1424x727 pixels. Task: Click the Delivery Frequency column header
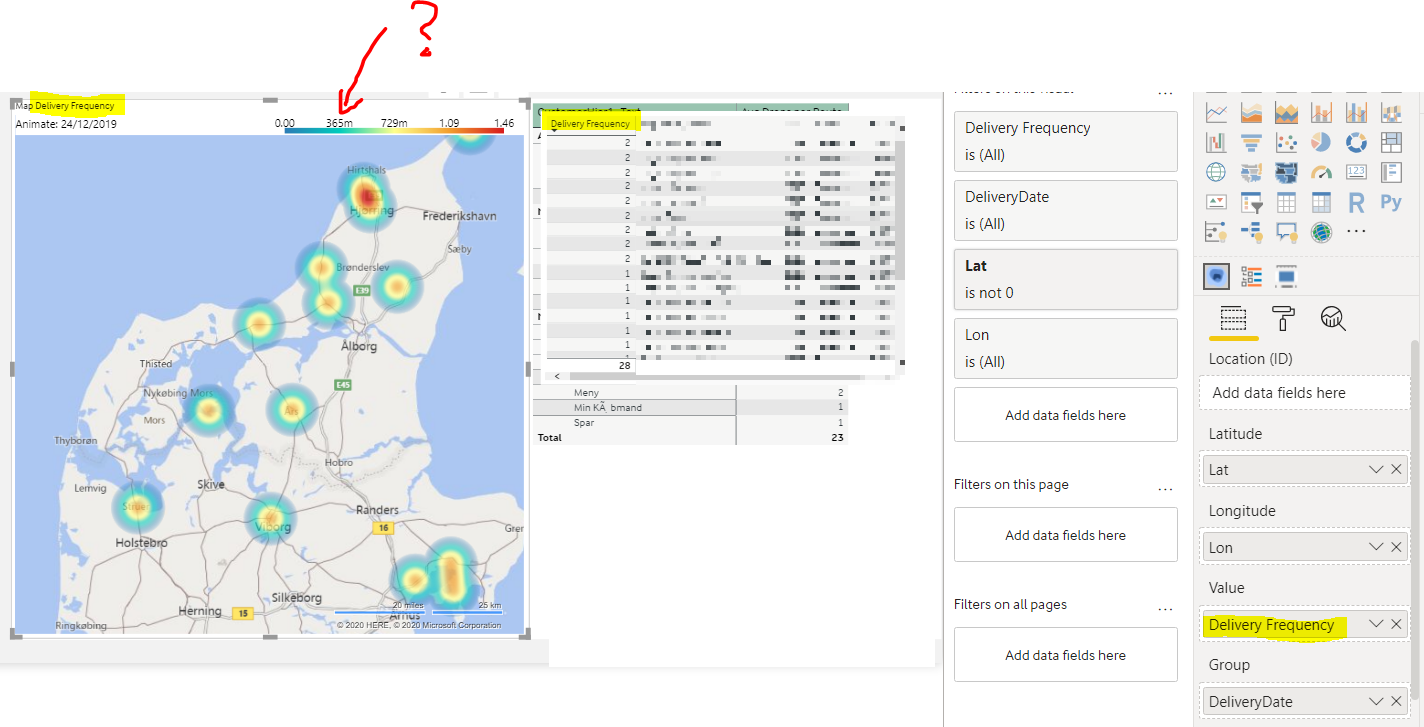590,123
